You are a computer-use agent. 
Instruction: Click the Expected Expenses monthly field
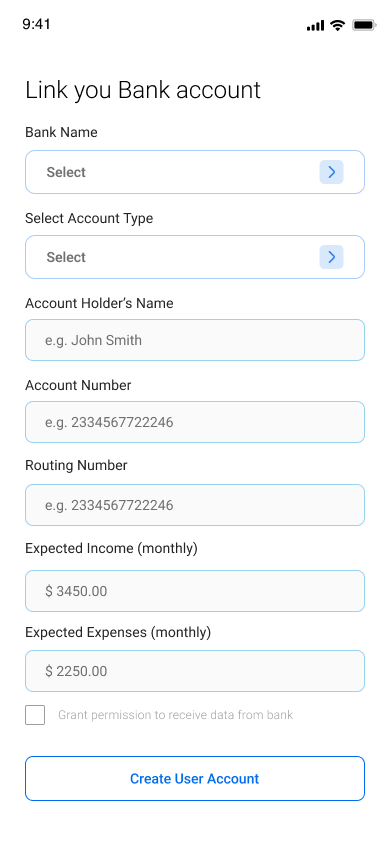coord(195,671)
